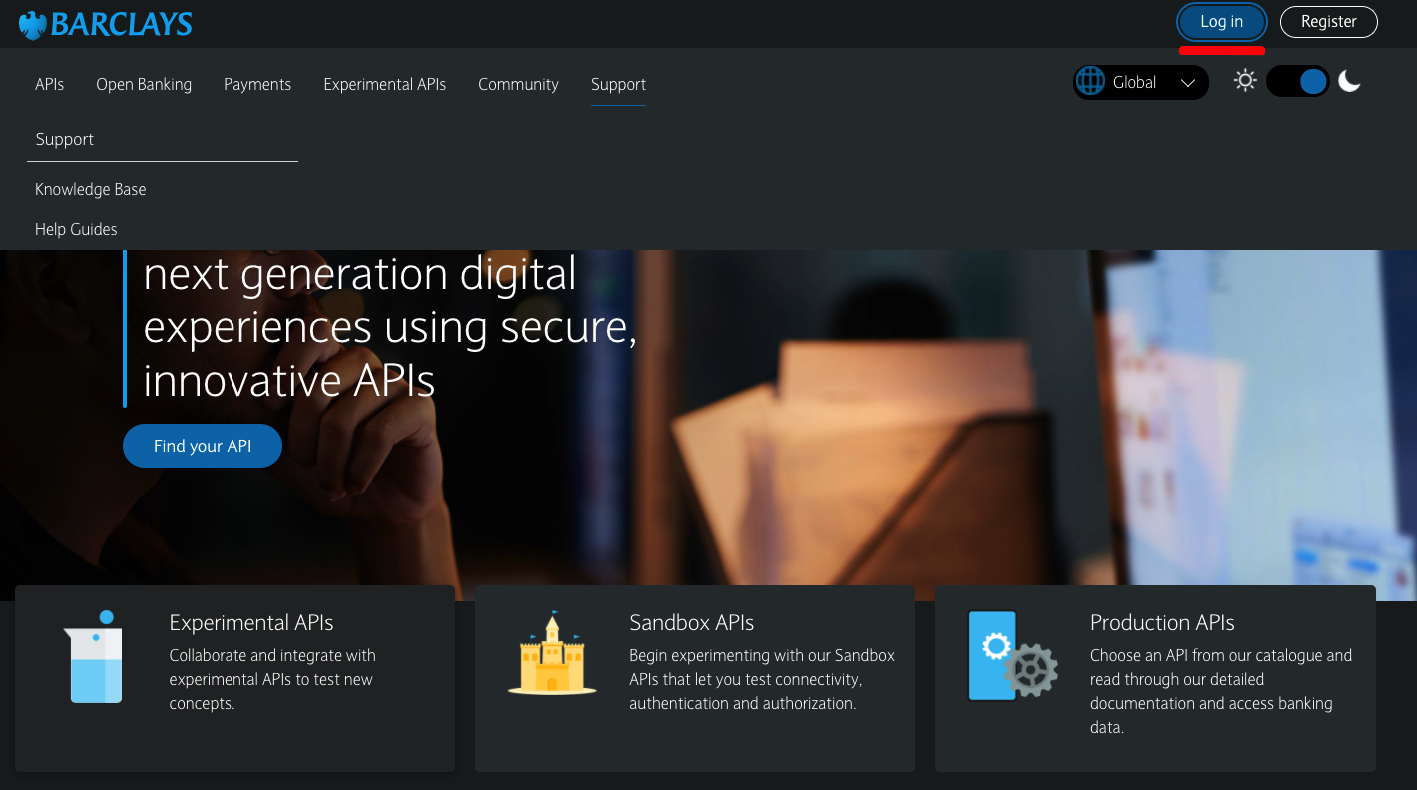Click the Find your API button
Image resolution: width=1417 pixels, height=790 pixels.
coord(202,446)
